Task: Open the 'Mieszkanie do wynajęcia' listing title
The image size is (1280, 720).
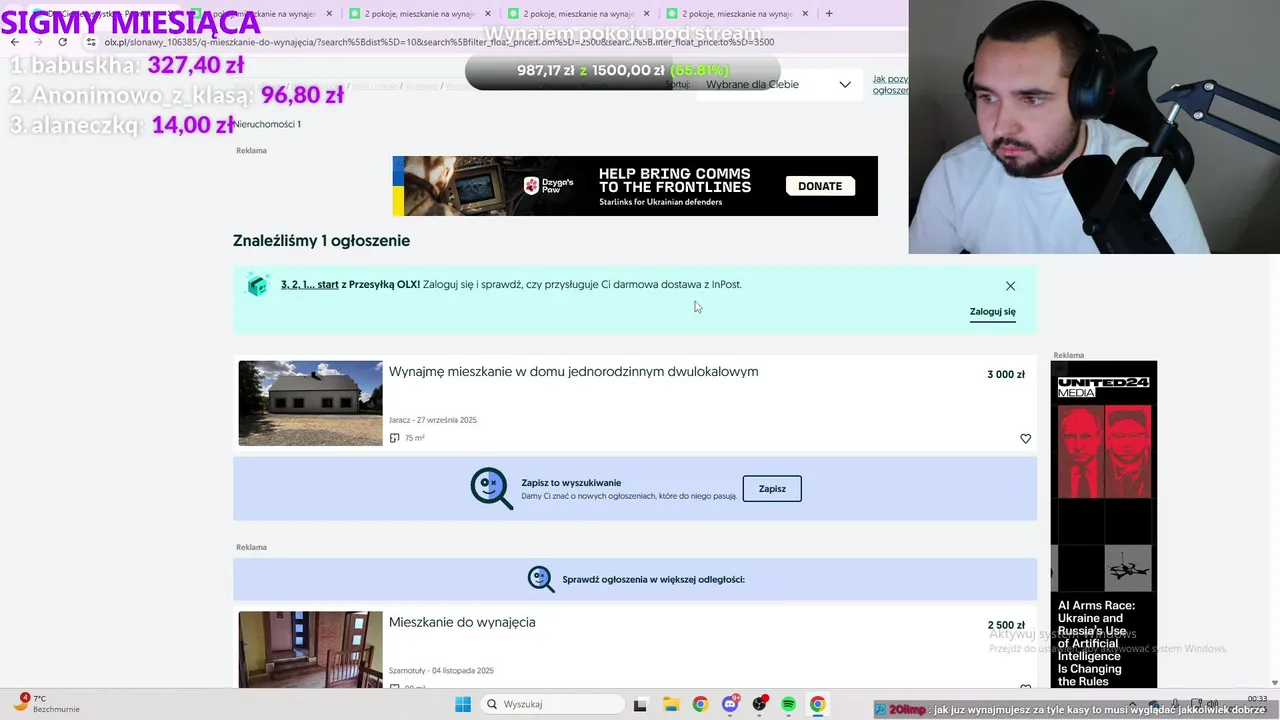Action: (462, 622)
